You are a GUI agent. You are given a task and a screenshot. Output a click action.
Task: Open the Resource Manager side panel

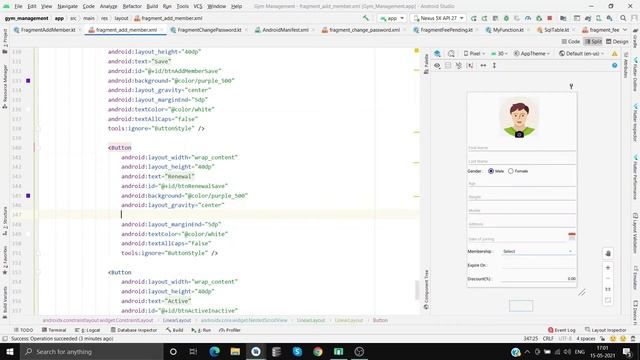coord(5,86)
